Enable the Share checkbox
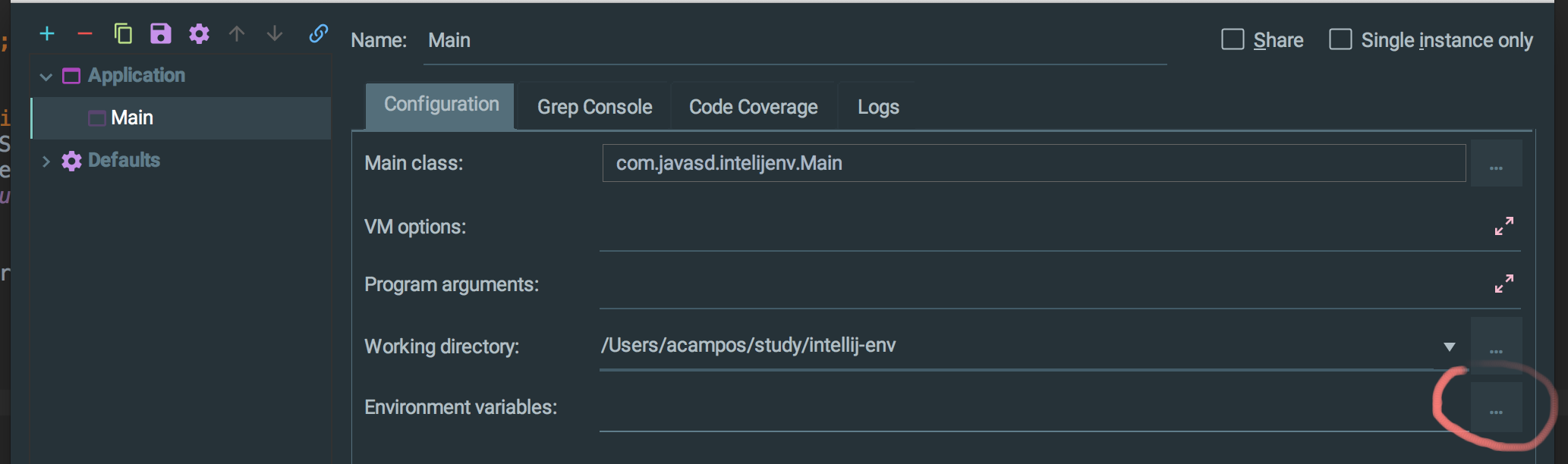This screenshot has height=464, width=1568. coord(1233,39)
